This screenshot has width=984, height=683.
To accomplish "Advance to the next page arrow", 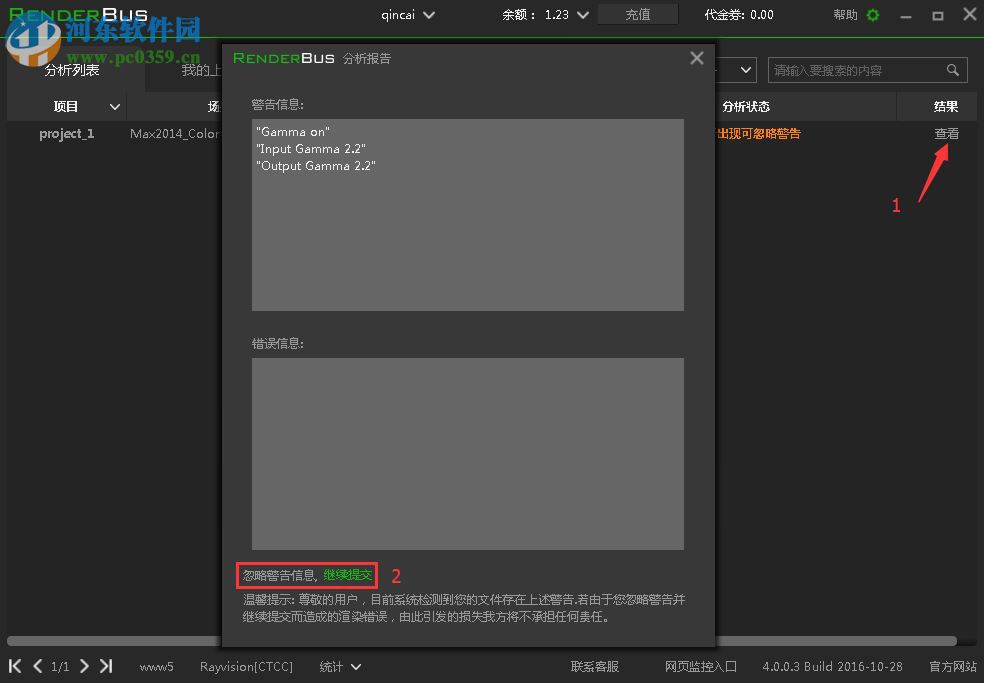I will coord(84,666).
